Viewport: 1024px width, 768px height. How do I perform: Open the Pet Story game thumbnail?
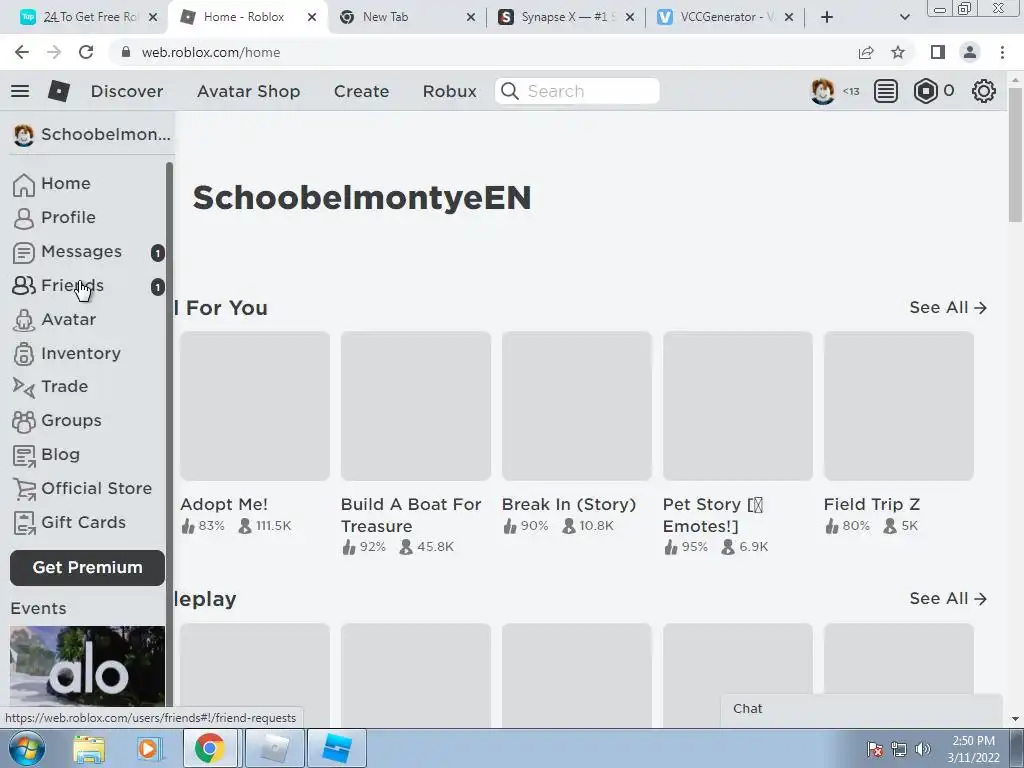(738, 406)
